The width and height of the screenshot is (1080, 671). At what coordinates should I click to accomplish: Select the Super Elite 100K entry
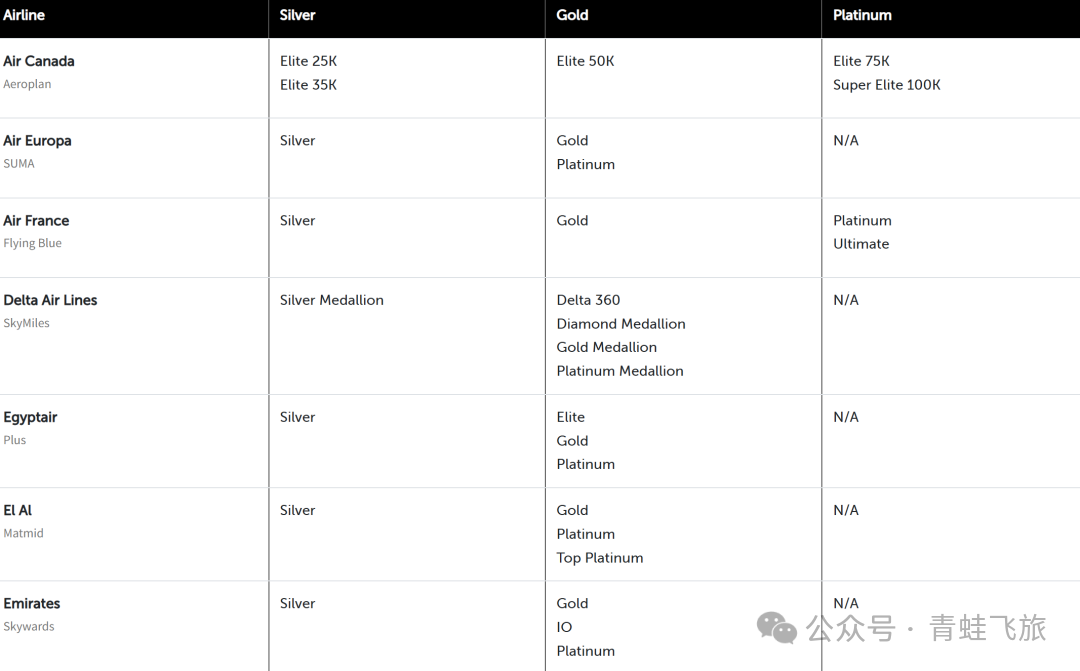coord(886,85)
